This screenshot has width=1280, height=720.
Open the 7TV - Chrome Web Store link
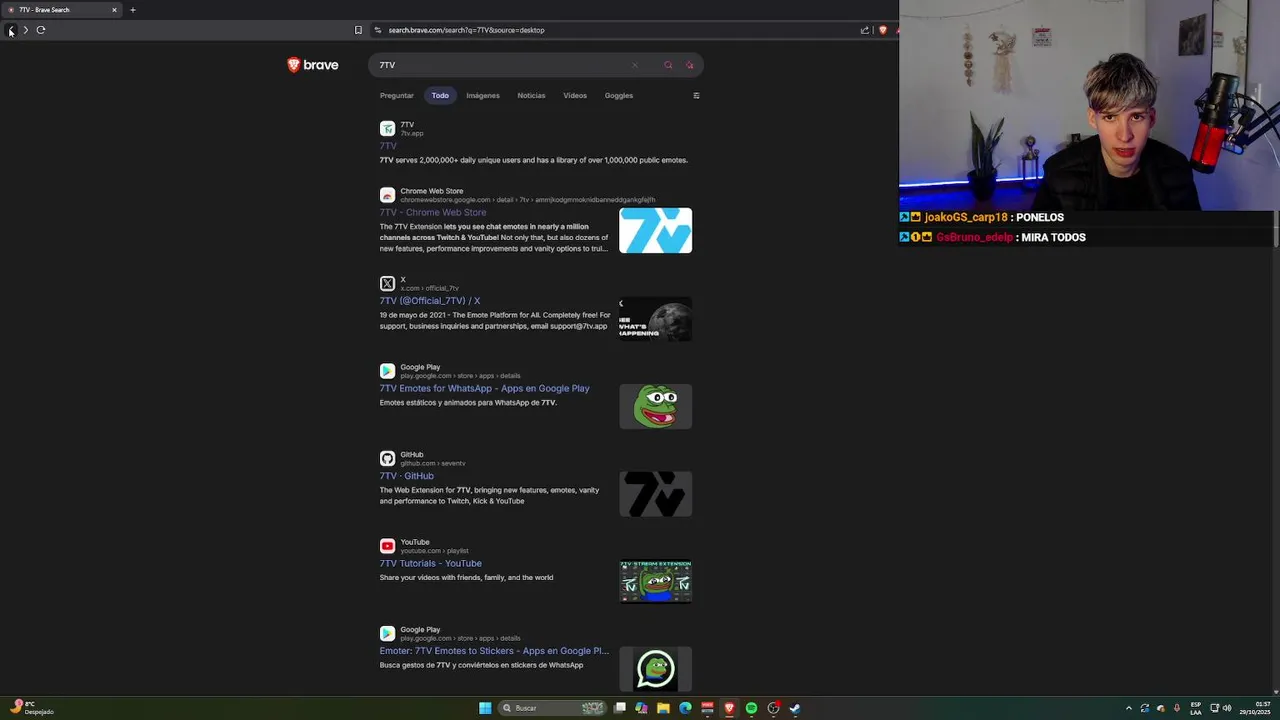433,212
